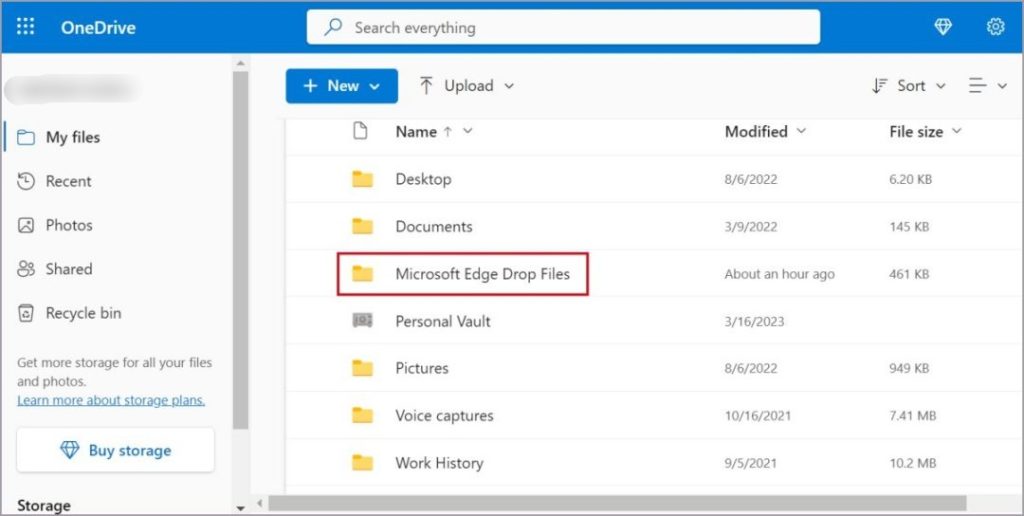Click the '3/16/2023' modified date
The height and width of the screenshot is (516, 1024).
point(754,321)
